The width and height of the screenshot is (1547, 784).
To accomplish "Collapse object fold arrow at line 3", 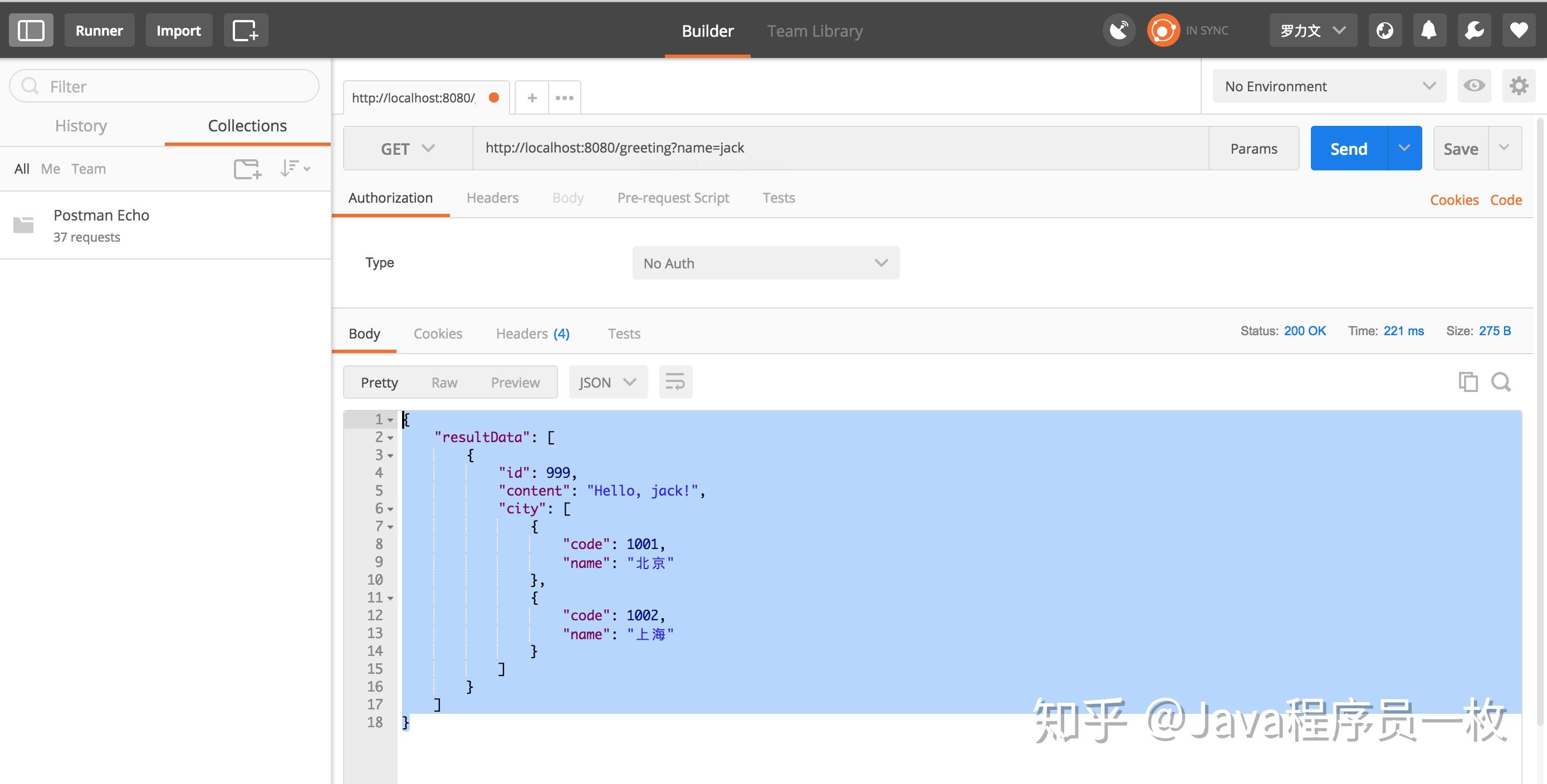I will point(390,456).
